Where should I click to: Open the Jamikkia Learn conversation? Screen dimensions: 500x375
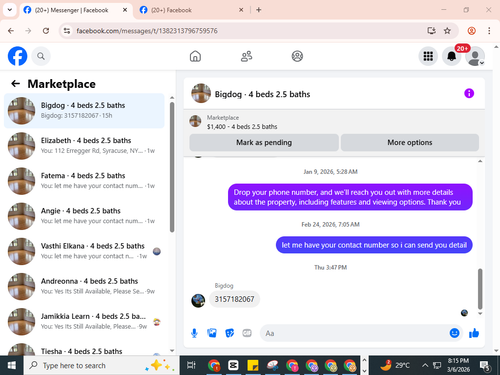click(84, 321)
